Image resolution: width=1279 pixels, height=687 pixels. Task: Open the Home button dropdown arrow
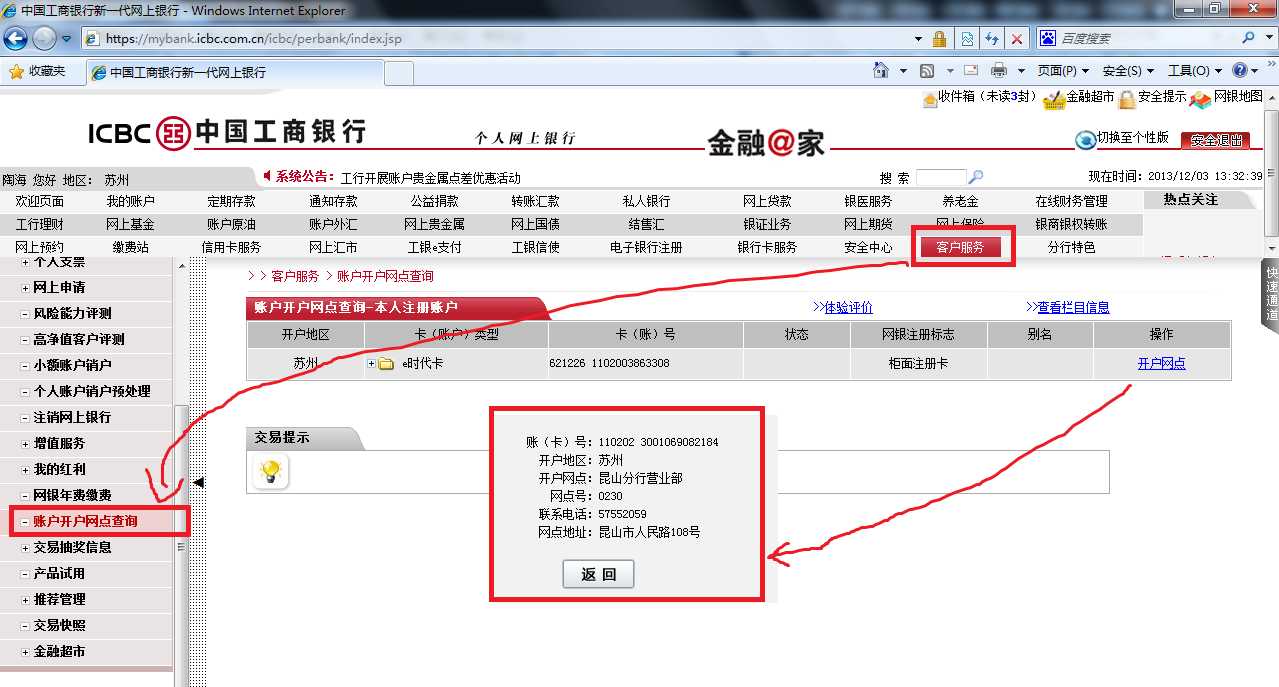pos(903,72)
